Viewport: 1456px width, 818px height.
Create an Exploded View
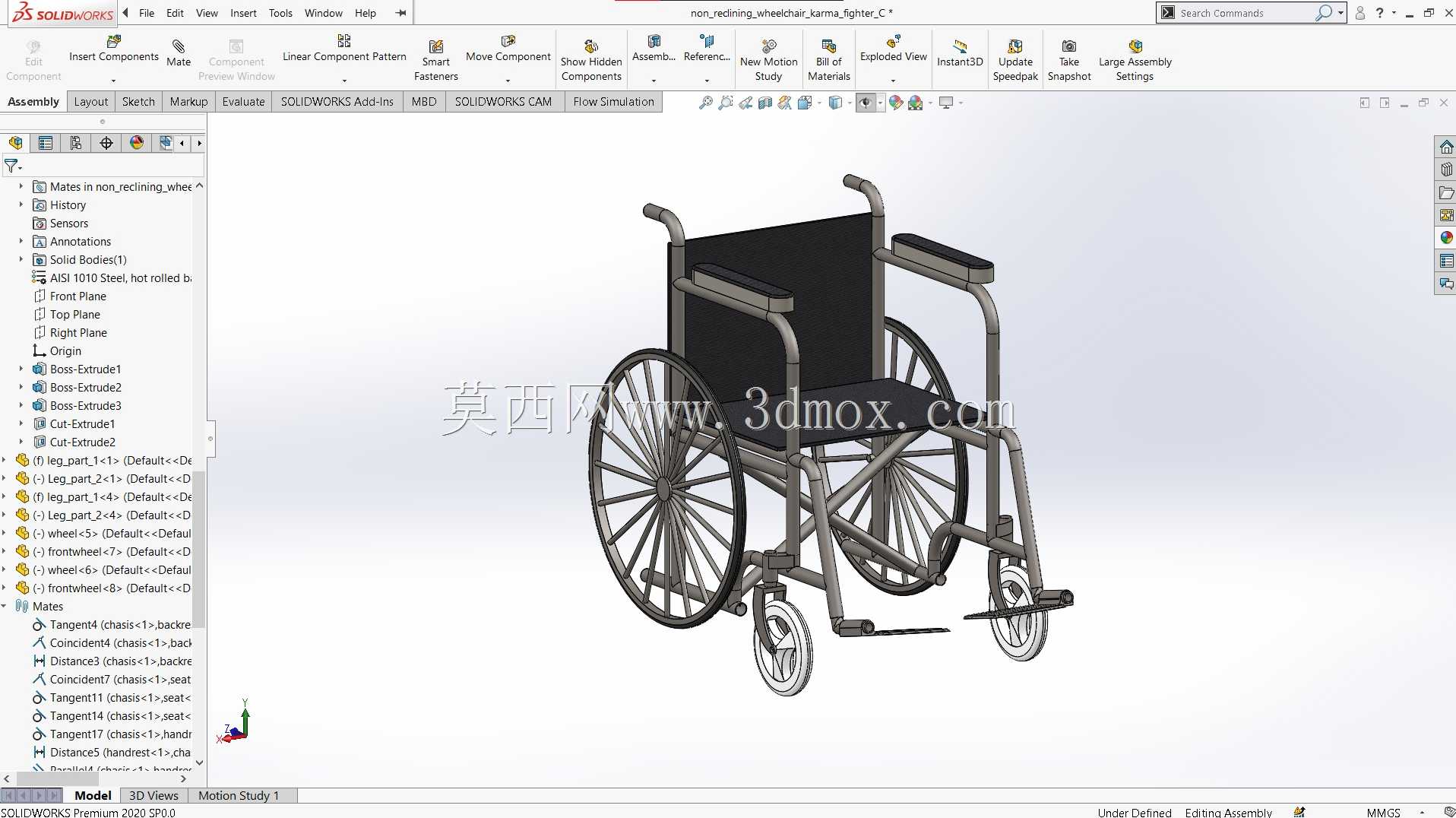(893, 49)
